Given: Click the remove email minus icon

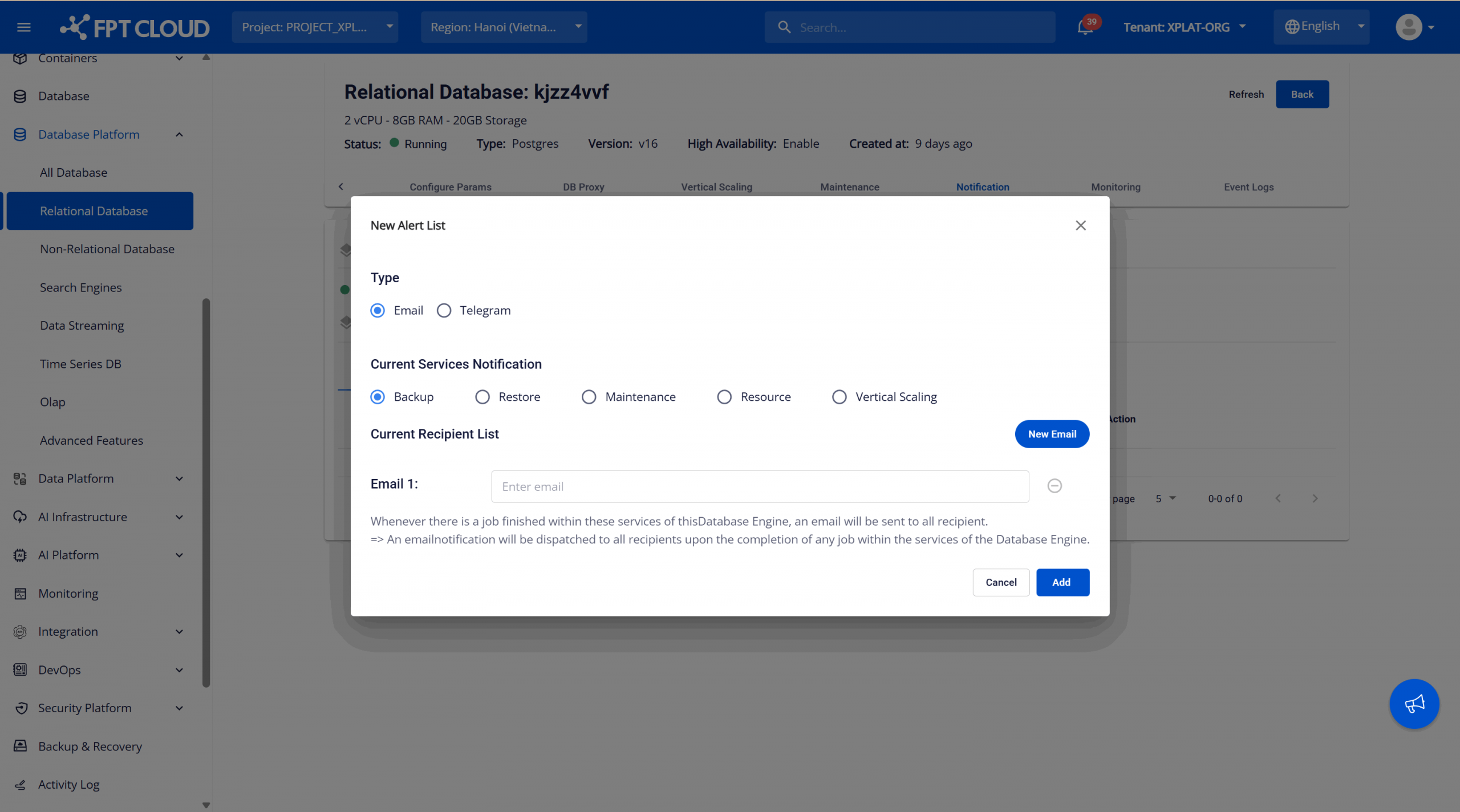Looking at the screenshot, I should pyautogui.click(x=1055, y=486).
